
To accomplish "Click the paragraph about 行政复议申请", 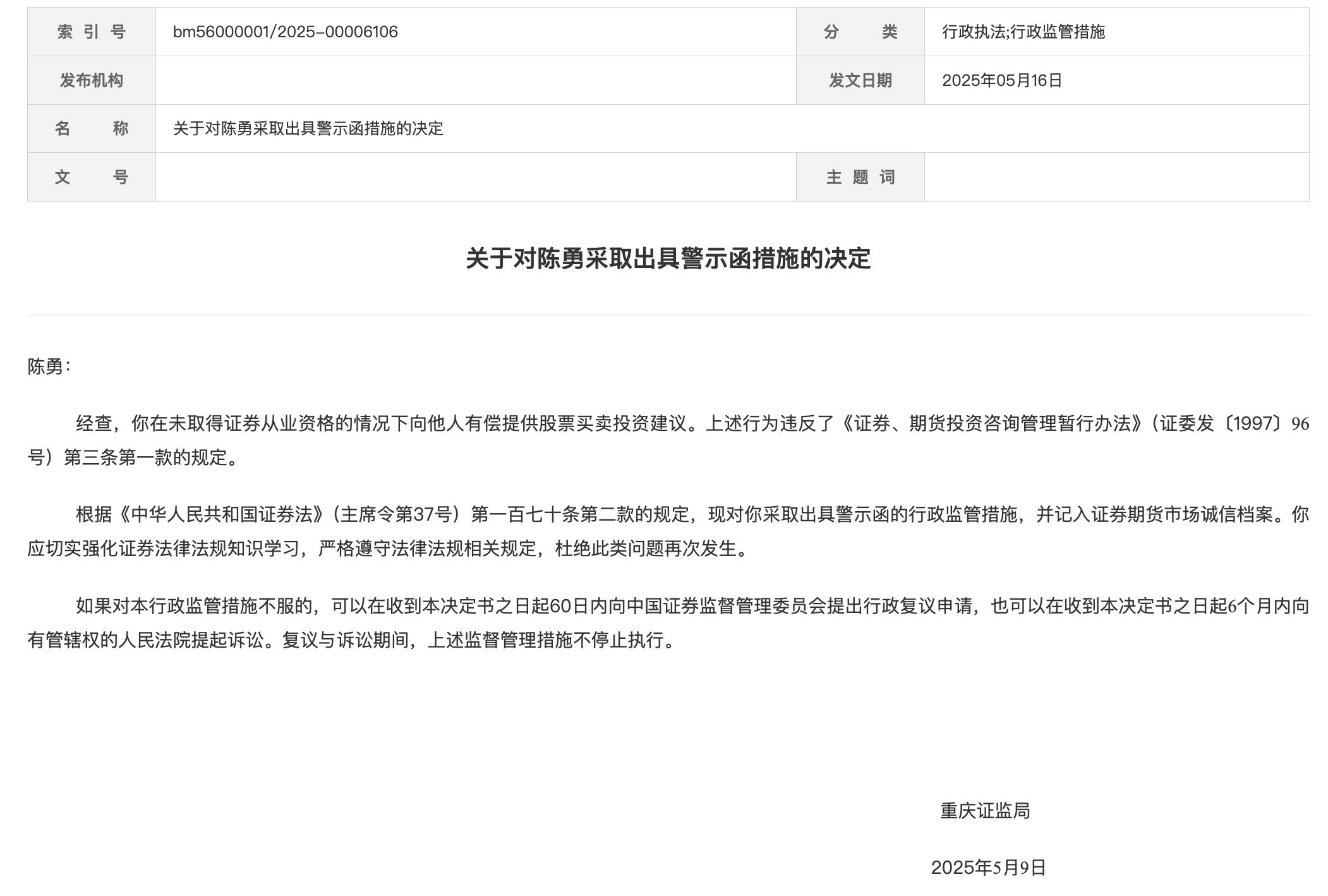I will (x=668, y=623).
